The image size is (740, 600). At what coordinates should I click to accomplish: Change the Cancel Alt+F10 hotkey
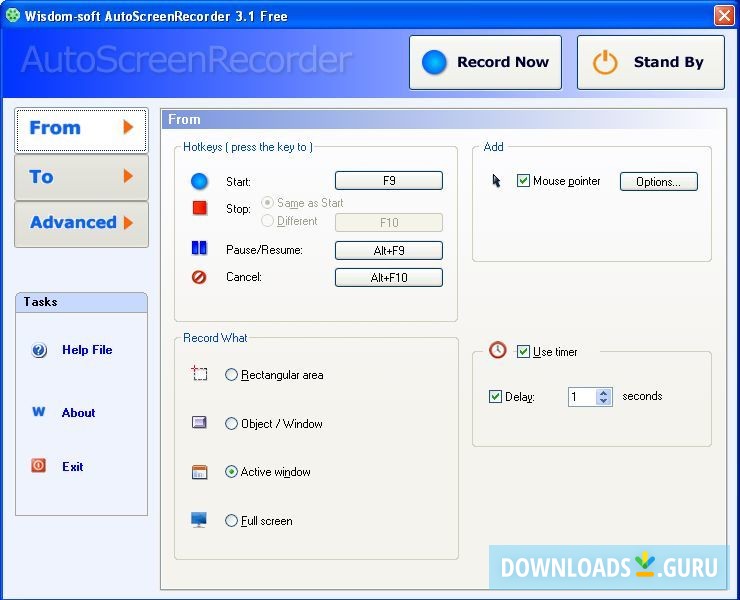point(389,278)
